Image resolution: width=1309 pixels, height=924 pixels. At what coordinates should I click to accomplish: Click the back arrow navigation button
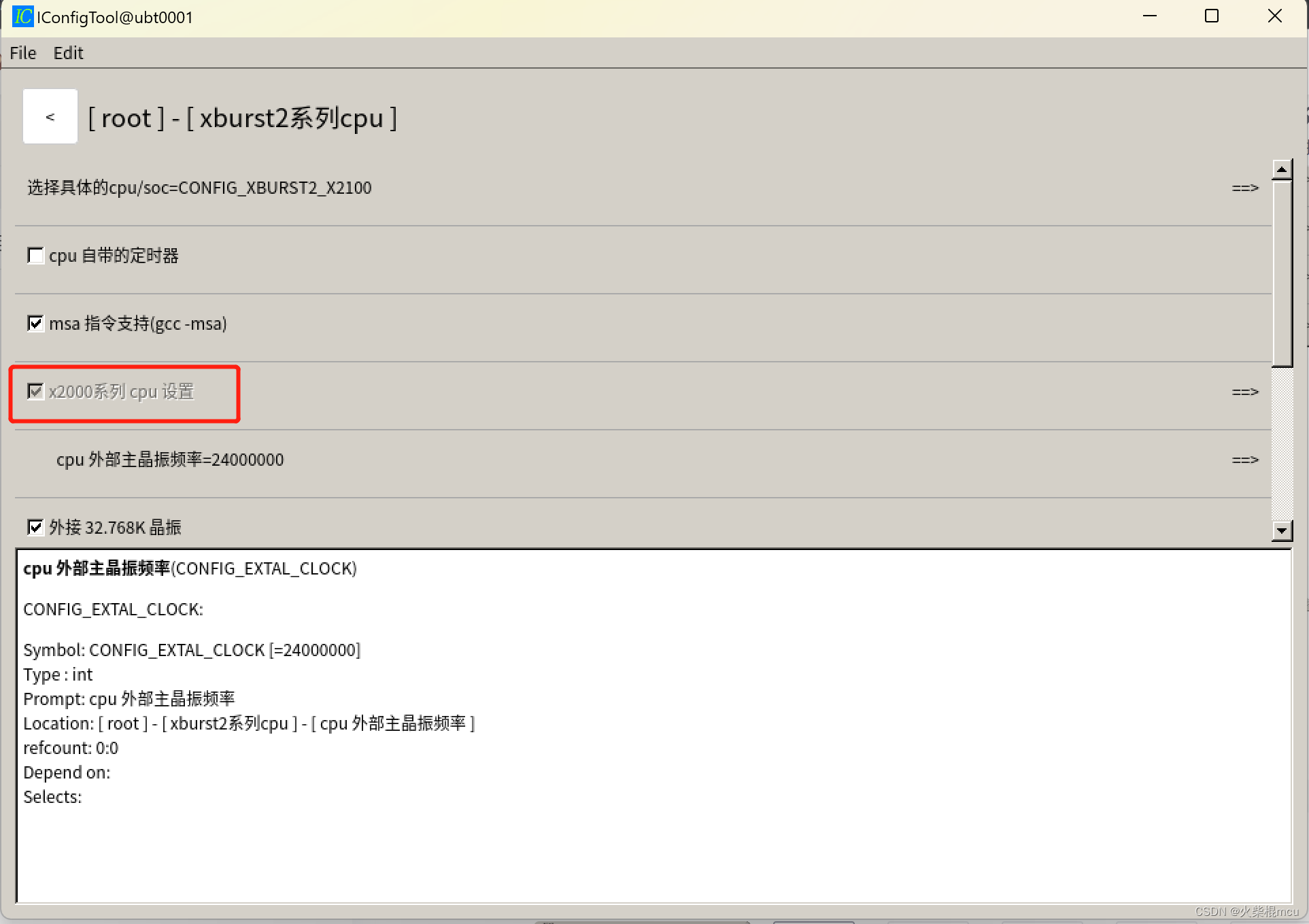click(50, 117)
